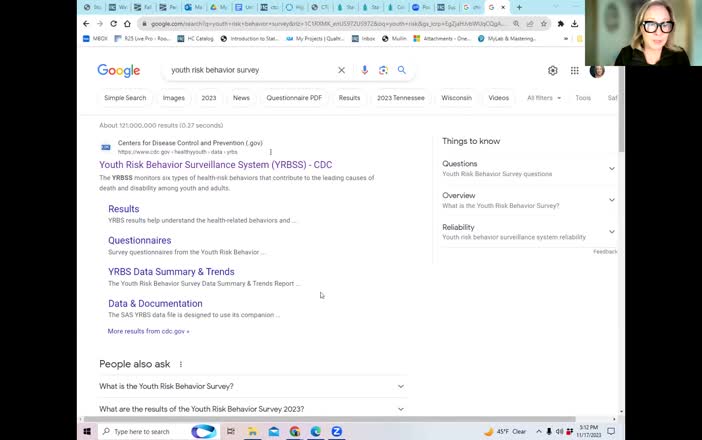Open the All filters dropdown
This screenshot has height=440, width=702.
pos(543,98)
